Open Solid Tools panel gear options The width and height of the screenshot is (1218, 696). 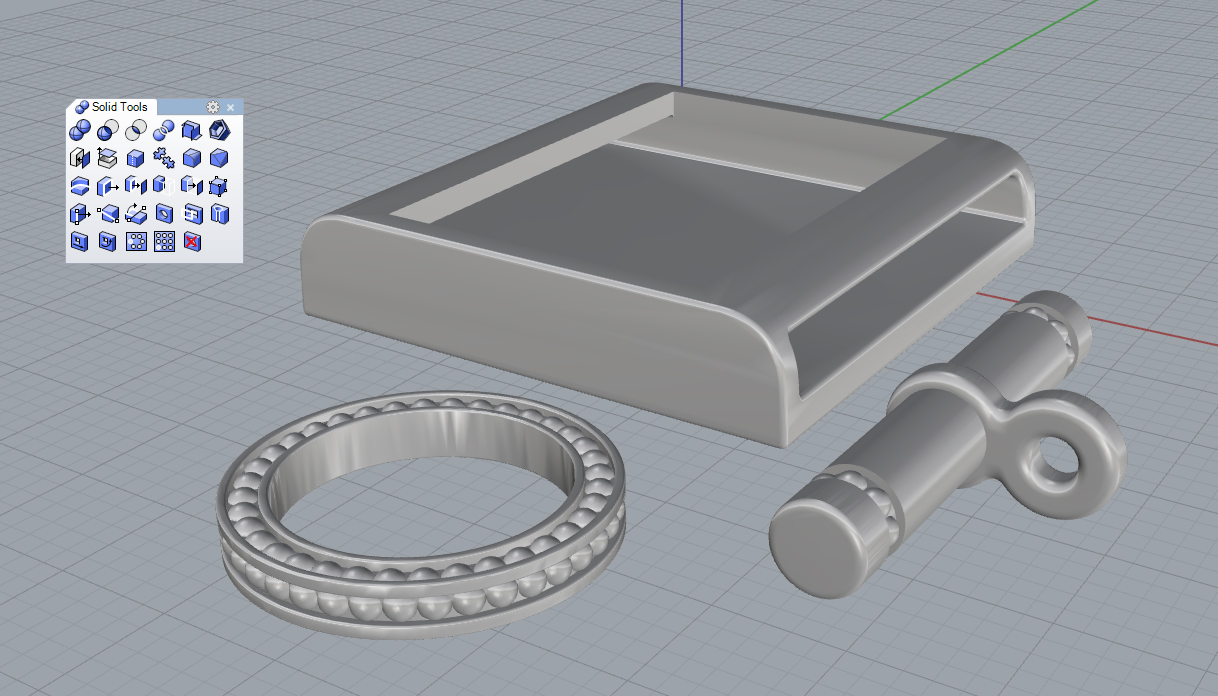[x=213, y=107]
